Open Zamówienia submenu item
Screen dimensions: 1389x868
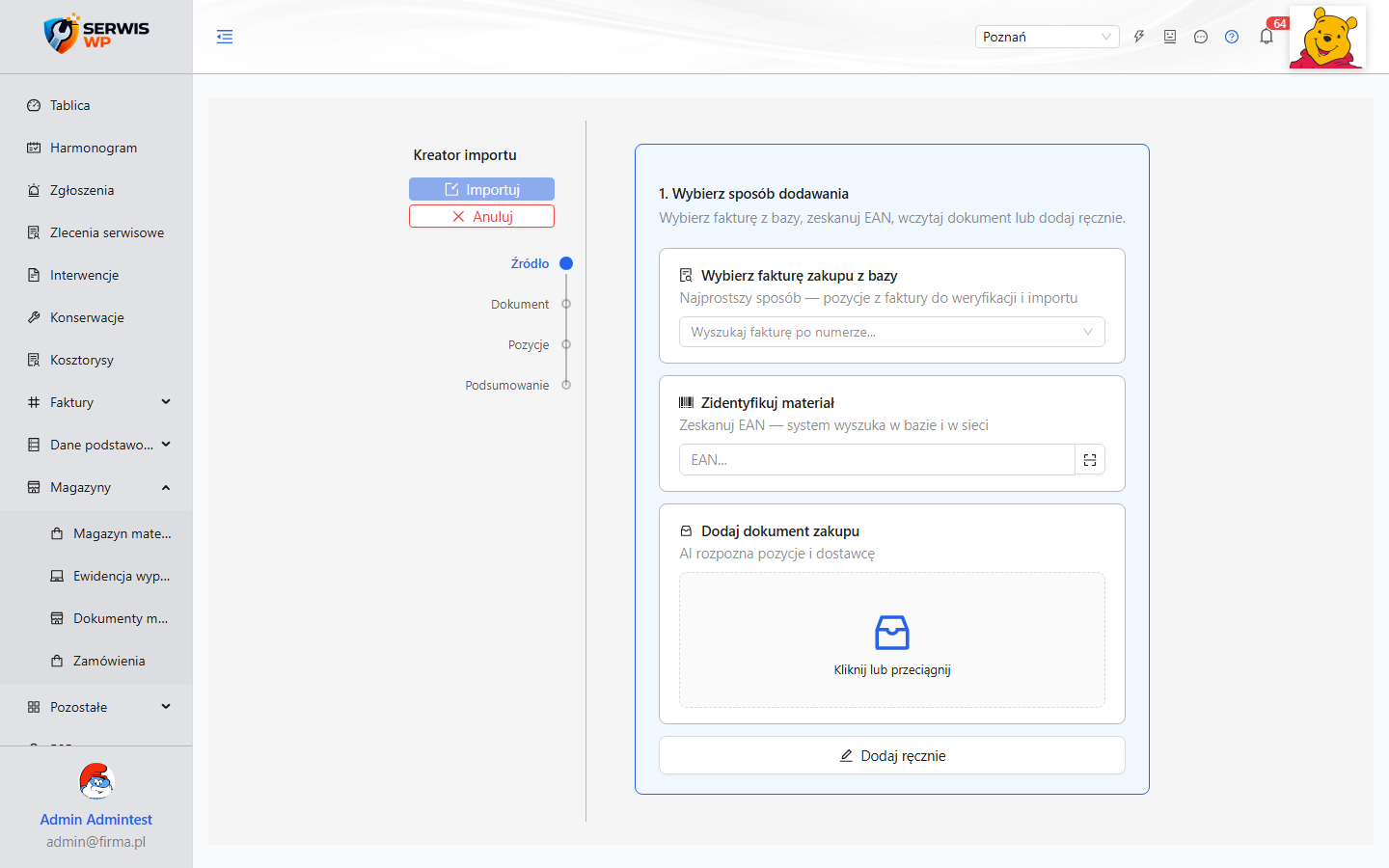click(x=96, y=661)
